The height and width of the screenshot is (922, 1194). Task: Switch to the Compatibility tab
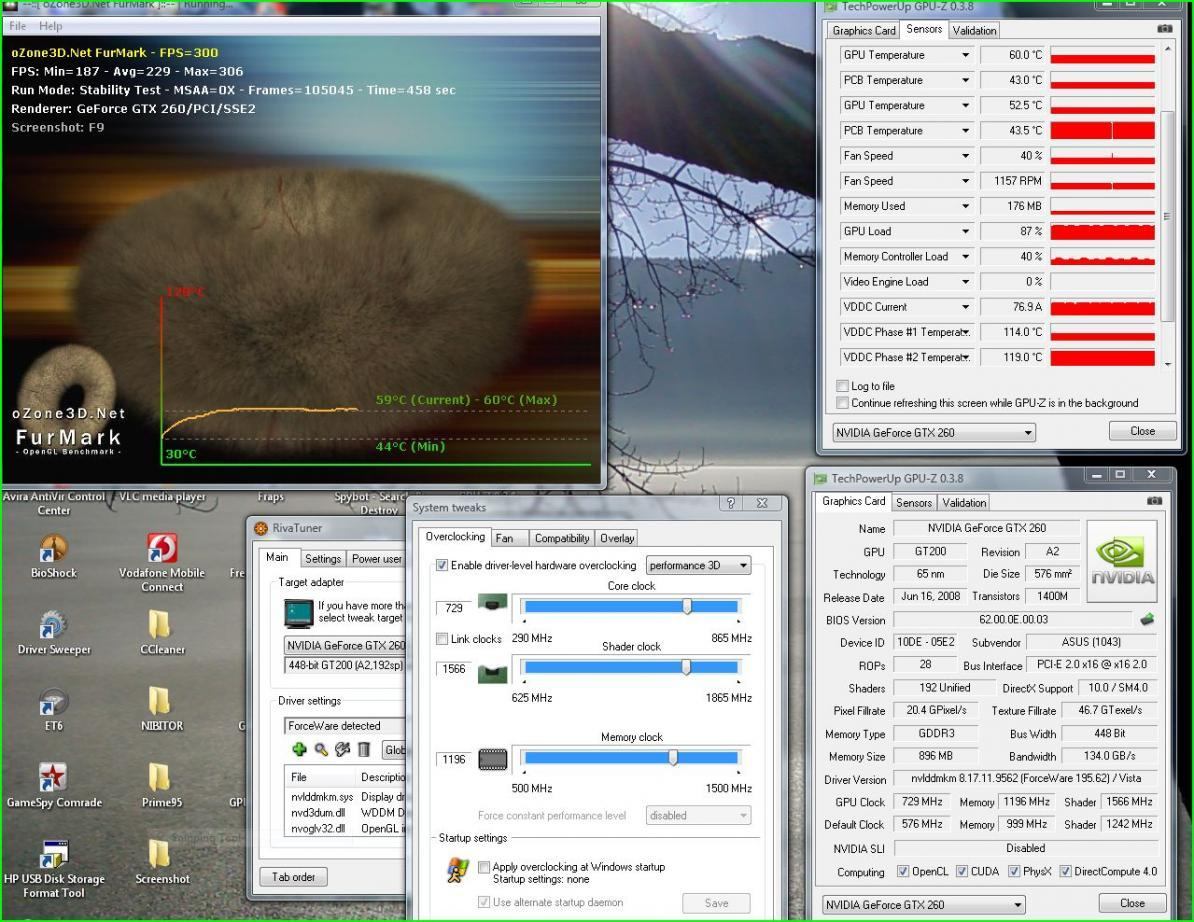click(x=562, y=538)
